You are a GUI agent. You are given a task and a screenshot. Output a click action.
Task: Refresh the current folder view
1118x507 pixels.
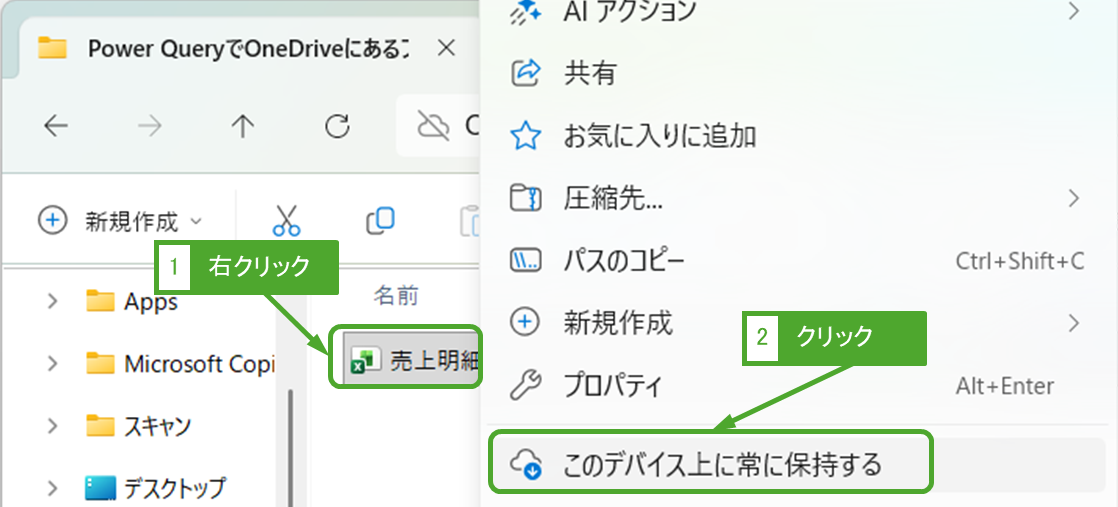coord(338,126)
